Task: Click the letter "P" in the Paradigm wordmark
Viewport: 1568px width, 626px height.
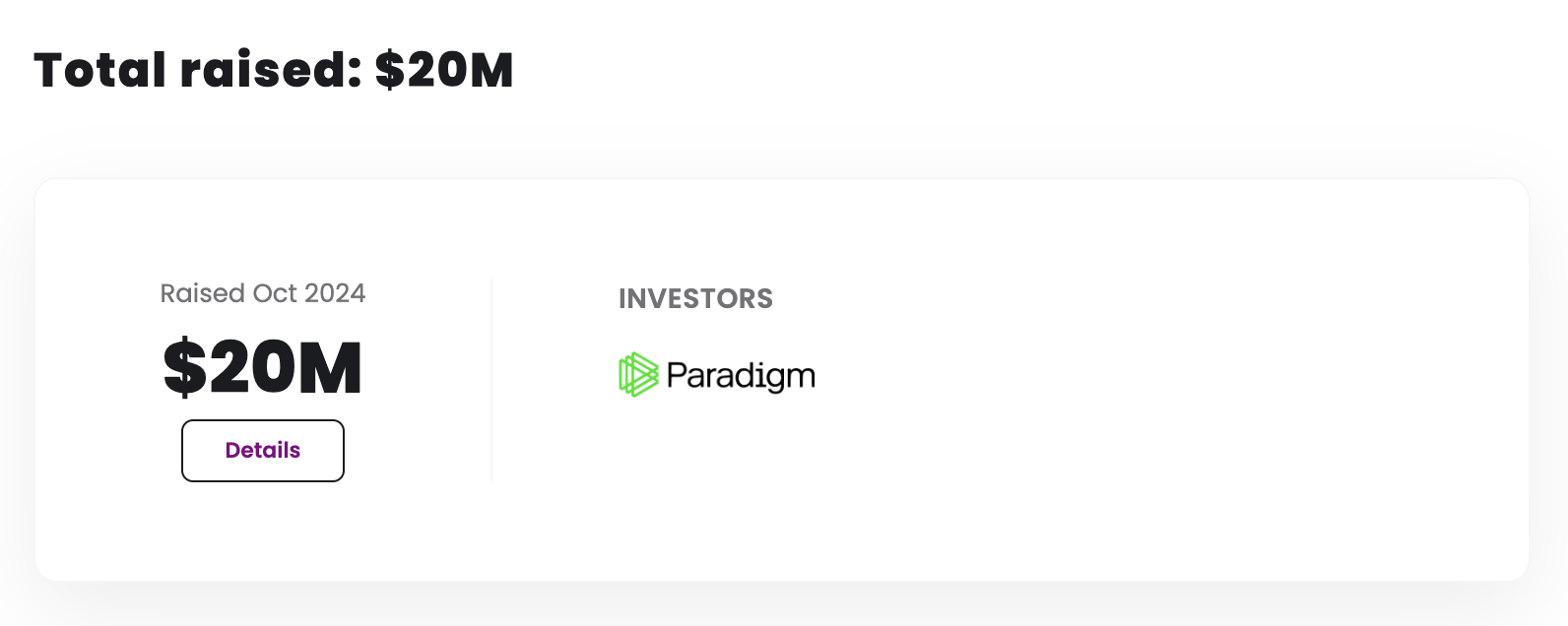Action: pos(677,375)
